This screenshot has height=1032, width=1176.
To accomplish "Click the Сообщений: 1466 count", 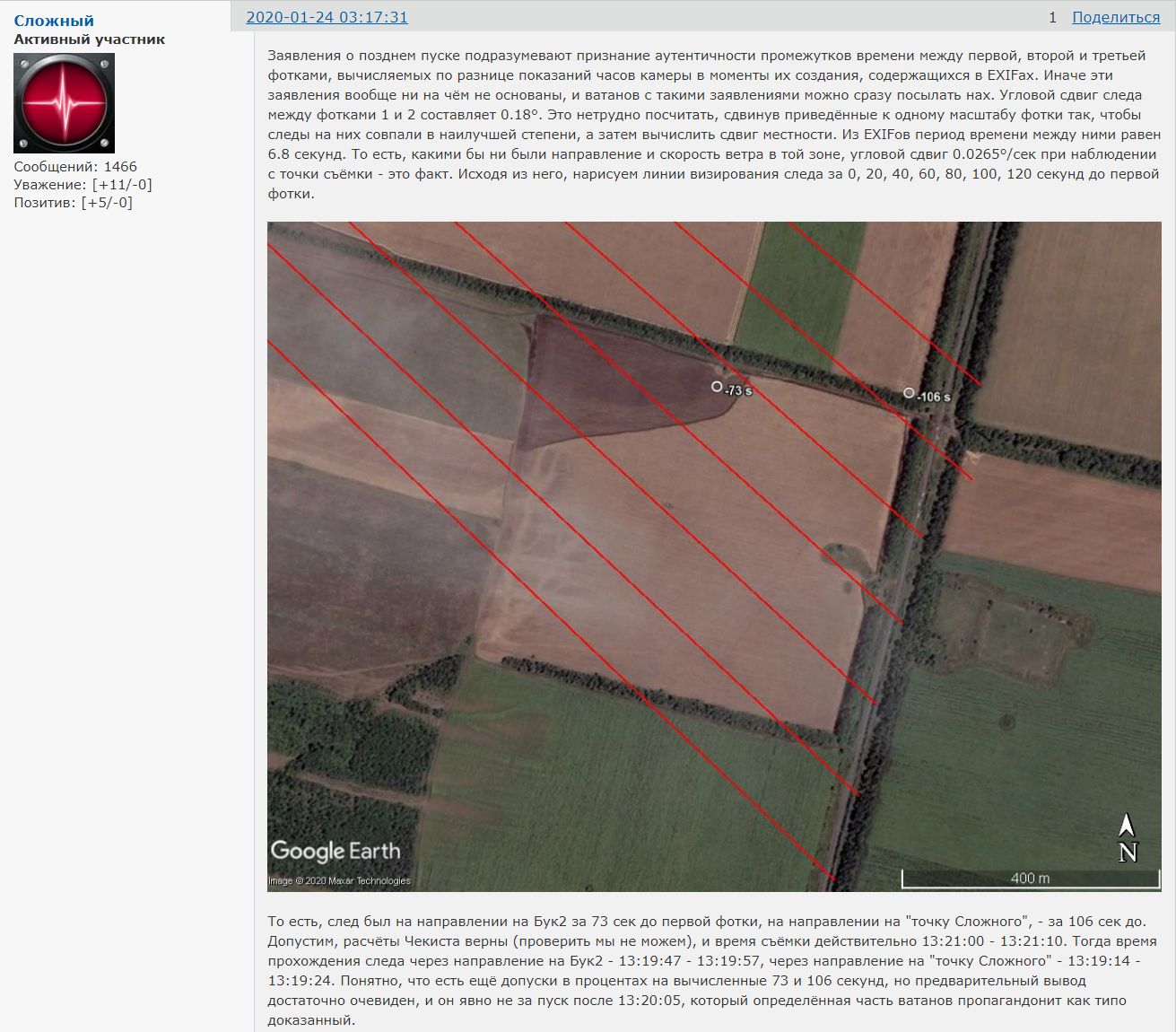I will coord(75,166).
